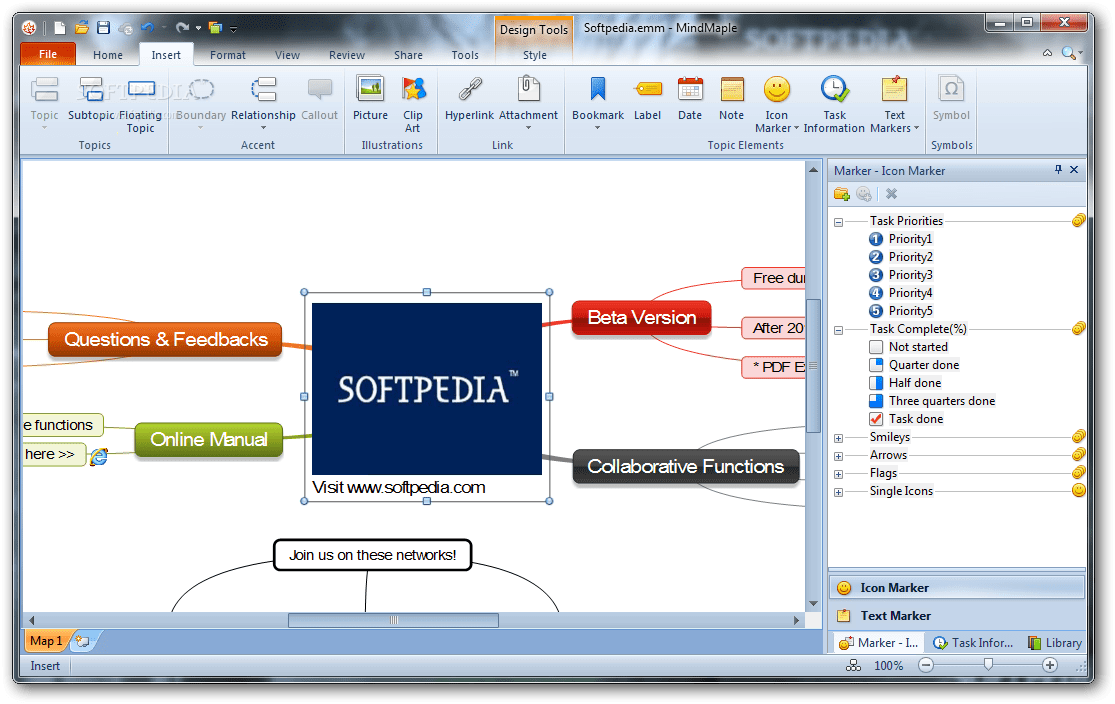
Task: Switch to the Library bottom tab
Action: point(1055,643)
